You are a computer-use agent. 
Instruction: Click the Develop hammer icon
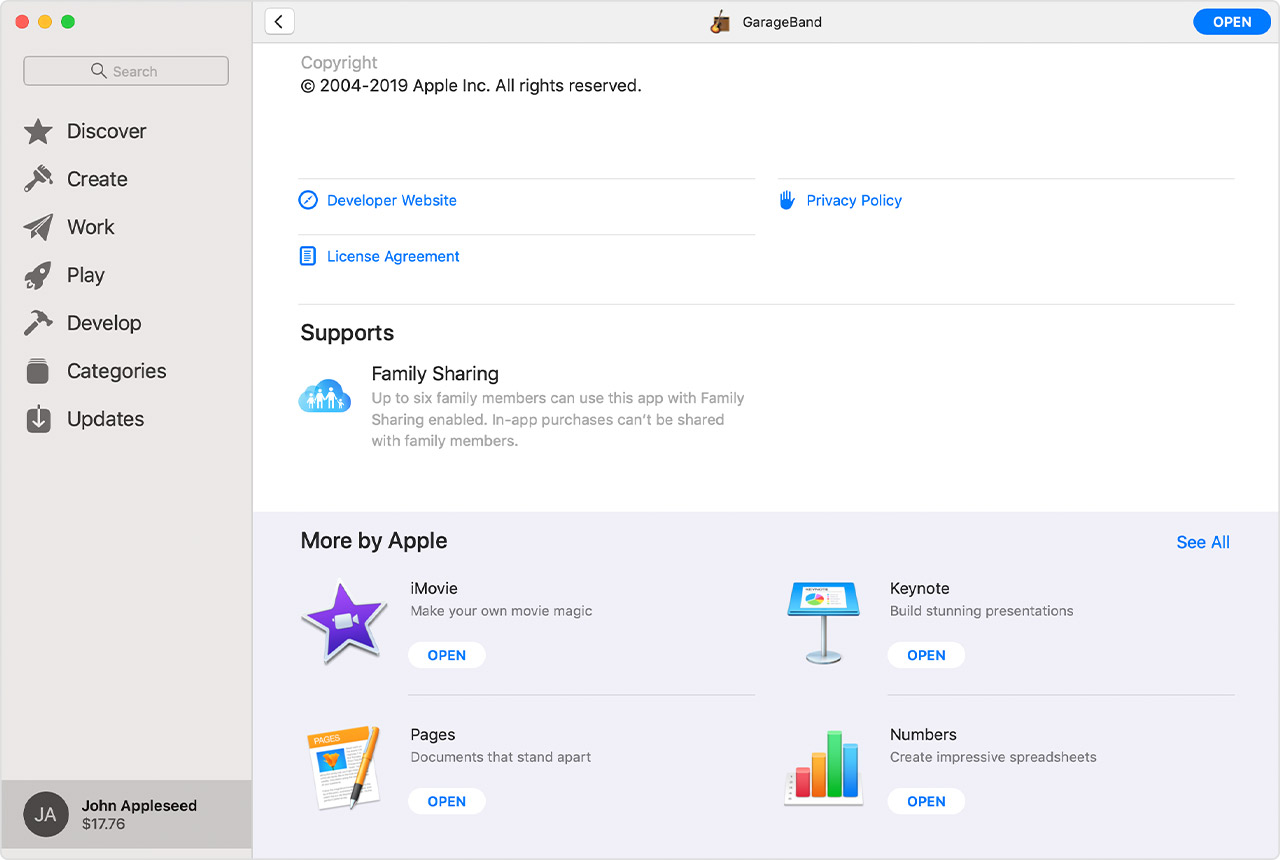pyautogui.click(x=38, y=323)
